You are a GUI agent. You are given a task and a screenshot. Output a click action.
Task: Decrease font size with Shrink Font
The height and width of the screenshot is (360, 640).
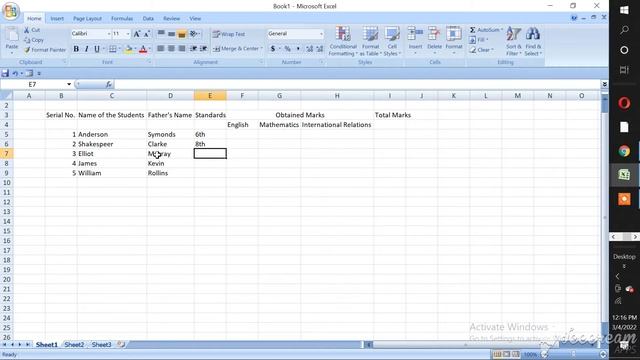pyautogui.click(x=147, y=34)
